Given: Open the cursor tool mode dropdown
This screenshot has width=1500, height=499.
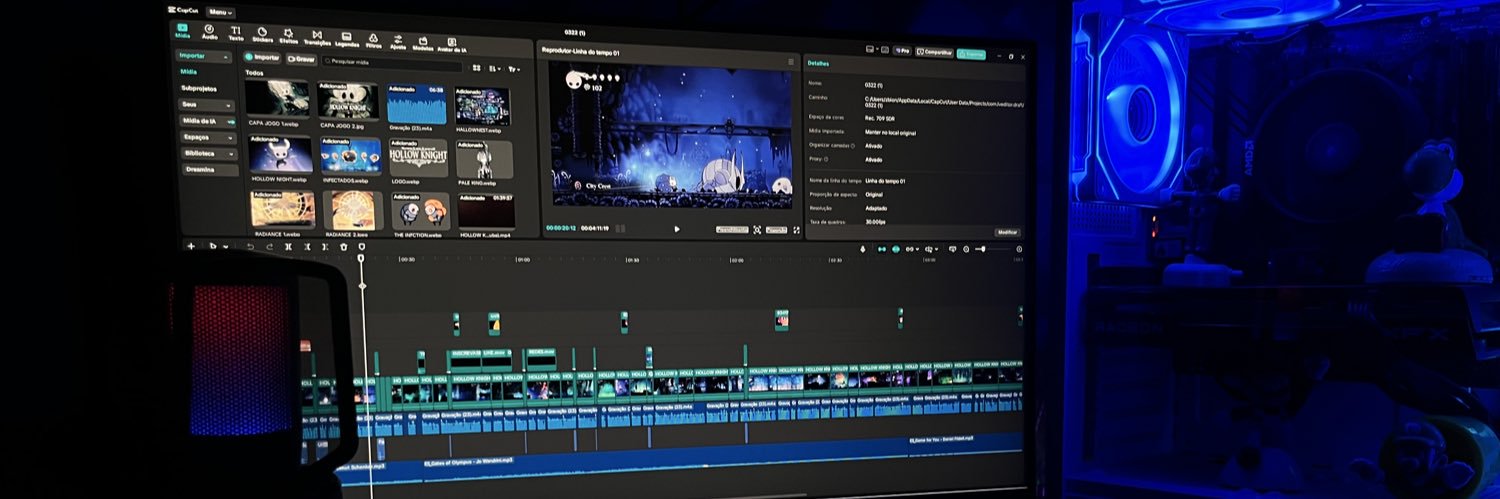Looking at the screenshot, I should (x=225, y=247).
